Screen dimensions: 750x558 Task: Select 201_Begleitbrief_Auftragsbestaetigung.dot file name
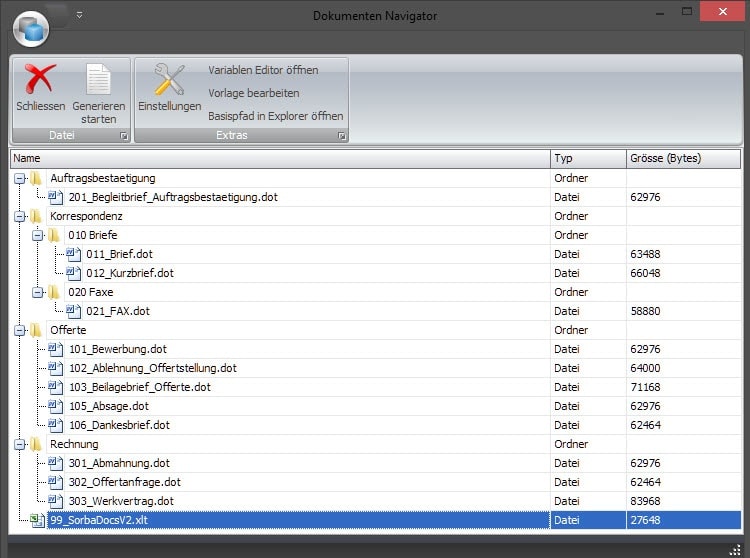173,197
